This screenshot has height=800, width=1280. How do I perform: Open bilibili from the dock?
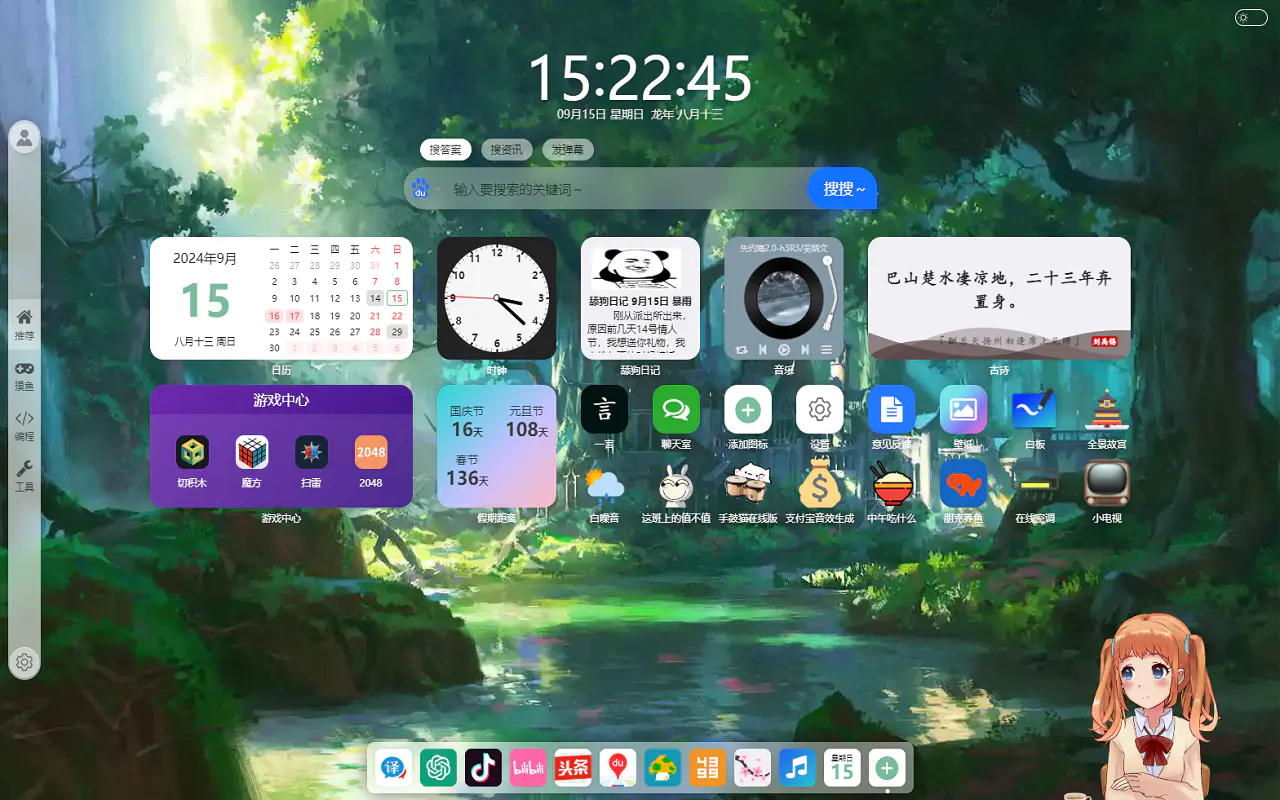[x=528, y=768]
